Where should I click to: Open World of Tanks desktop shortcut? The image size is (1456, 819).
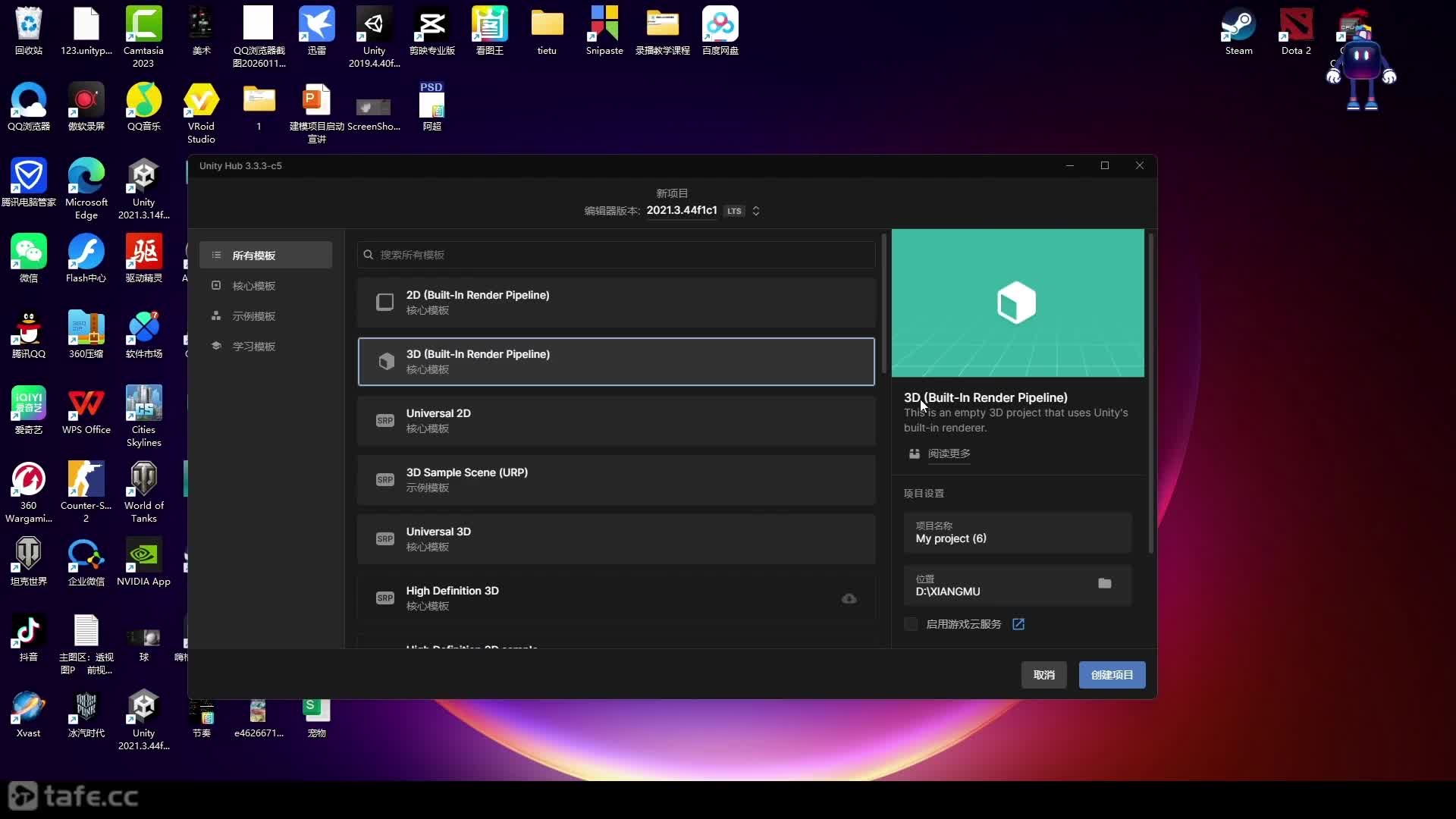[x=143, y=493]
